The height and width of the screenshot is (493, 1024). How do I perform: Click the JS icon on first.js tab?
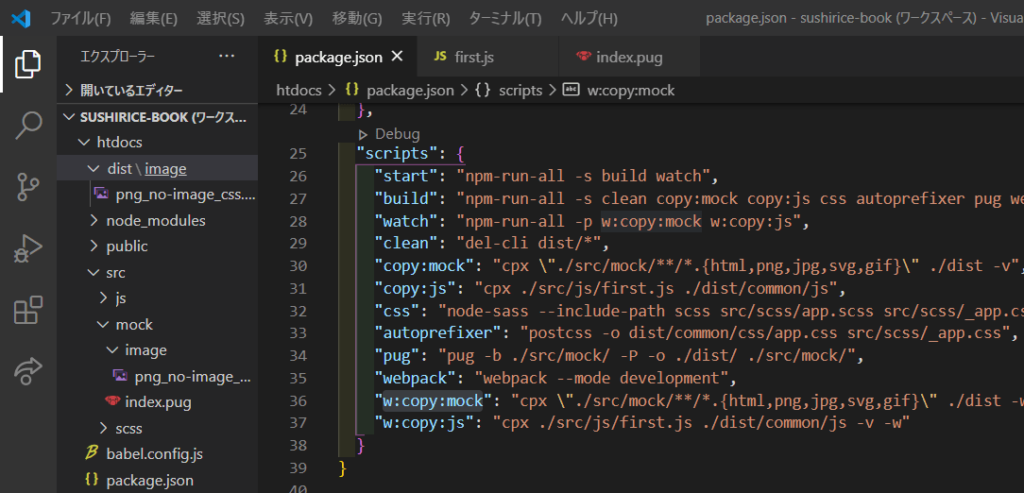pyautogui.click(x=440, y=57)
